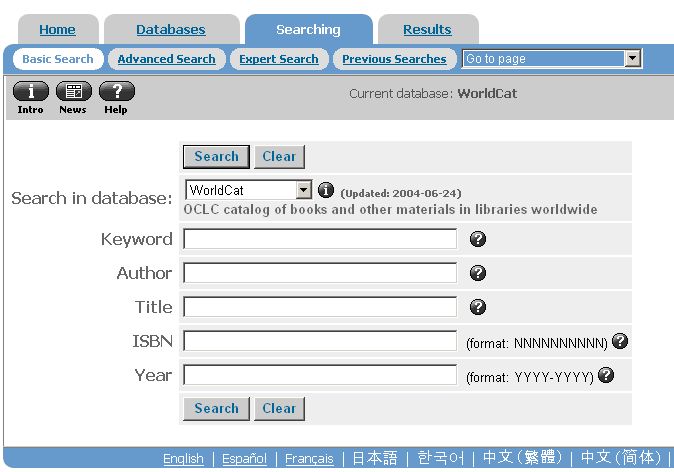Switch to the Databases tab
The width and height of the screenshot is (674, 472).
coord(171,29)
